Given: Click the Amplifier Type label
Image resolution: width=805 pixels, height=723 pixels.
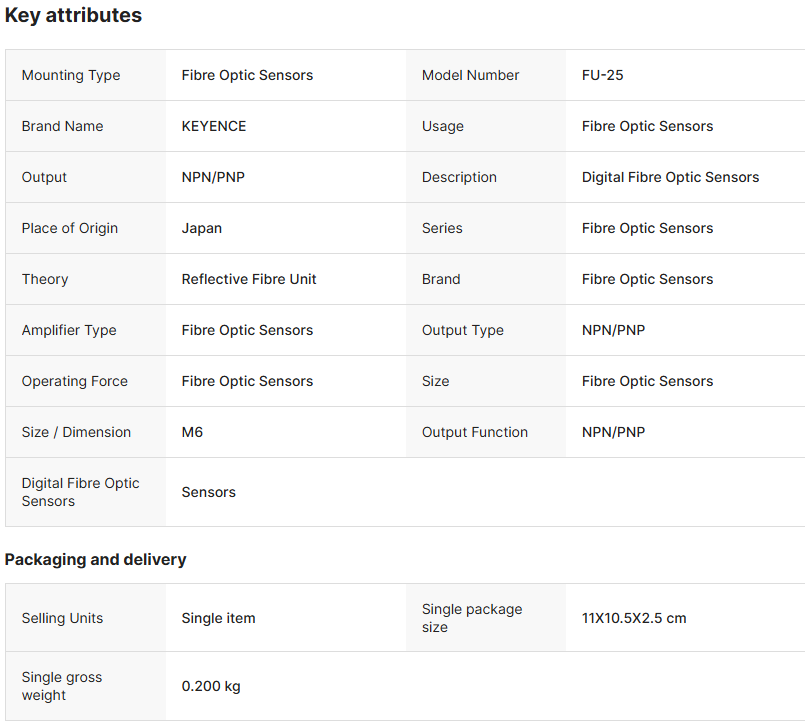Looking at the screenshot, I should (68, 330).
